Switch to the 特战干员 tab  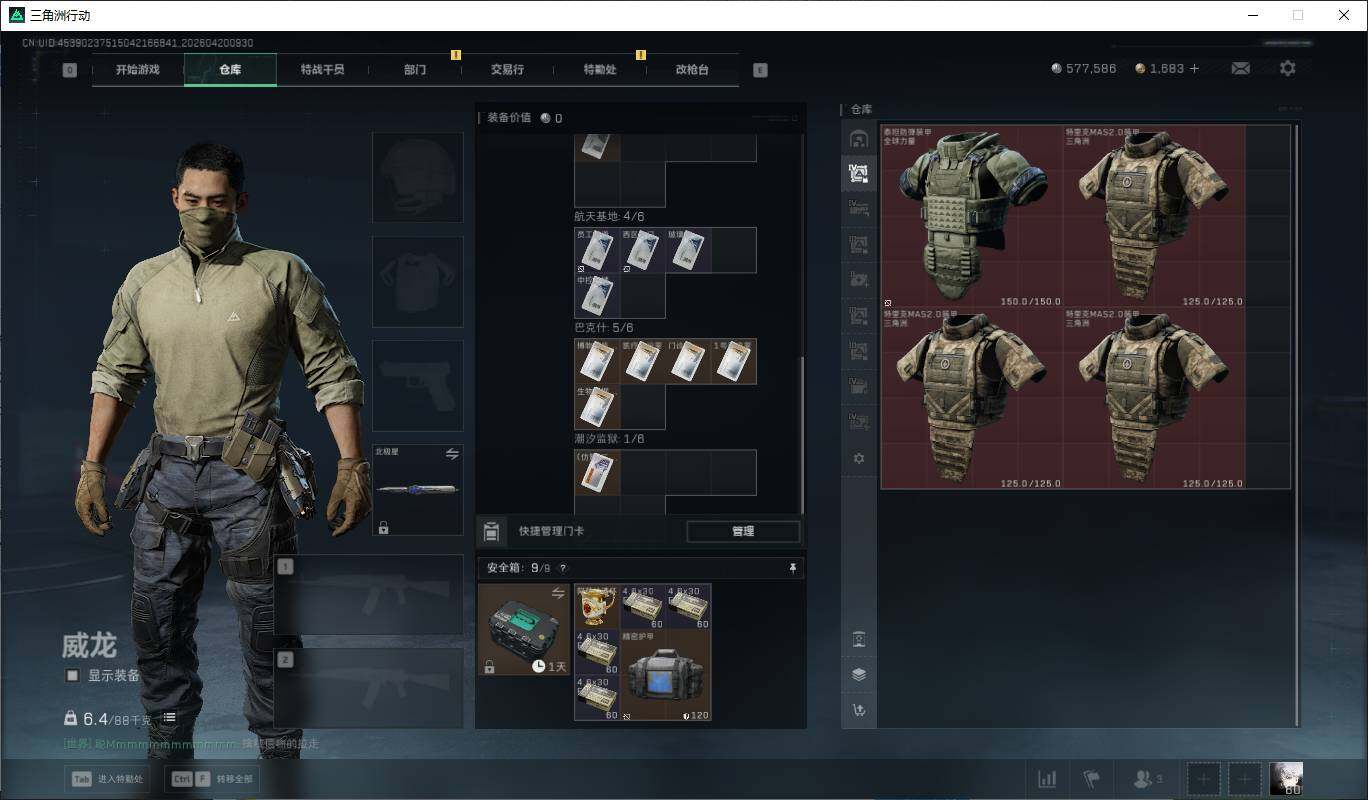point(322,70)
